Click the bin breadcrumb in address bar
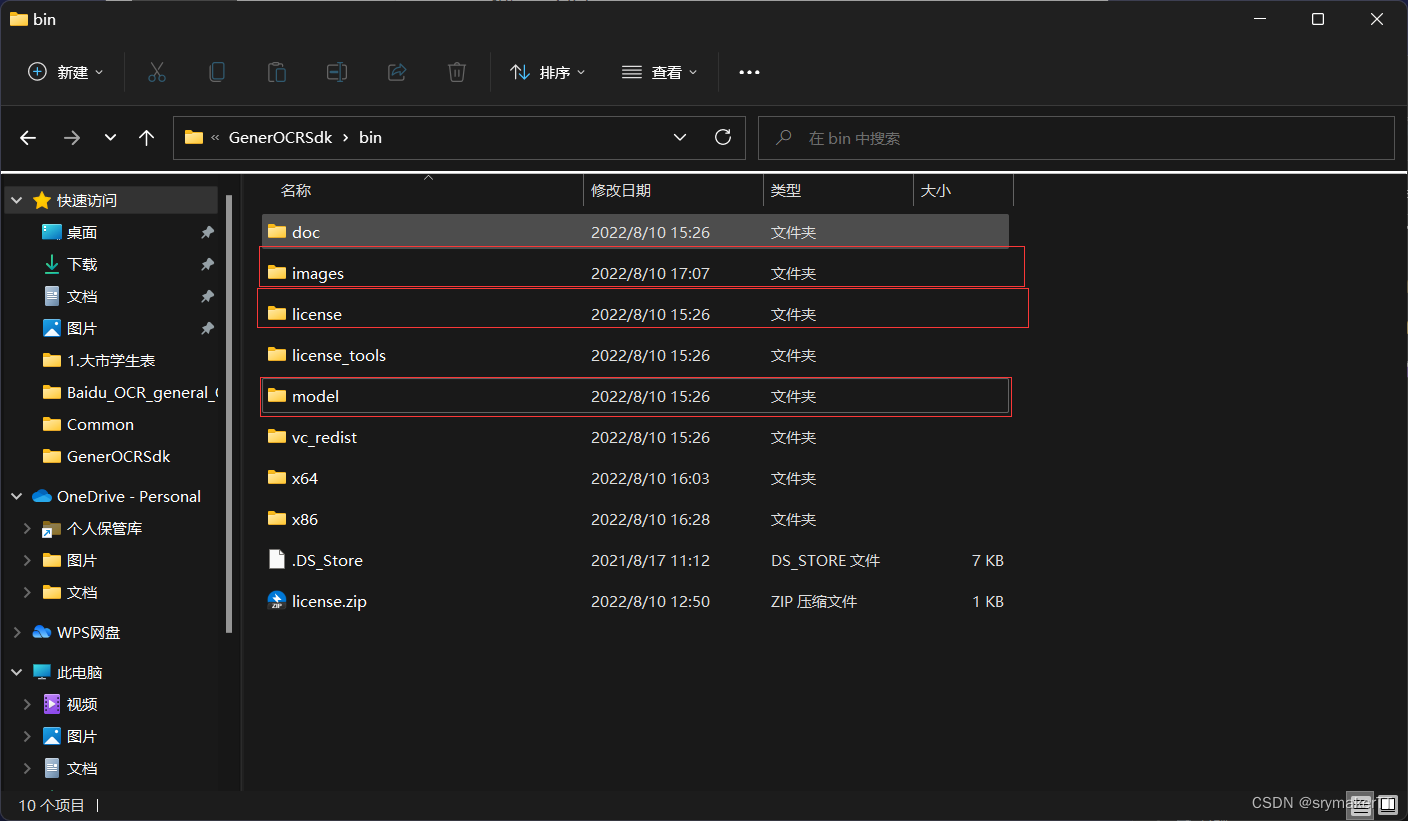This screenshot has height=821, width=1408. tap(370, 138)
